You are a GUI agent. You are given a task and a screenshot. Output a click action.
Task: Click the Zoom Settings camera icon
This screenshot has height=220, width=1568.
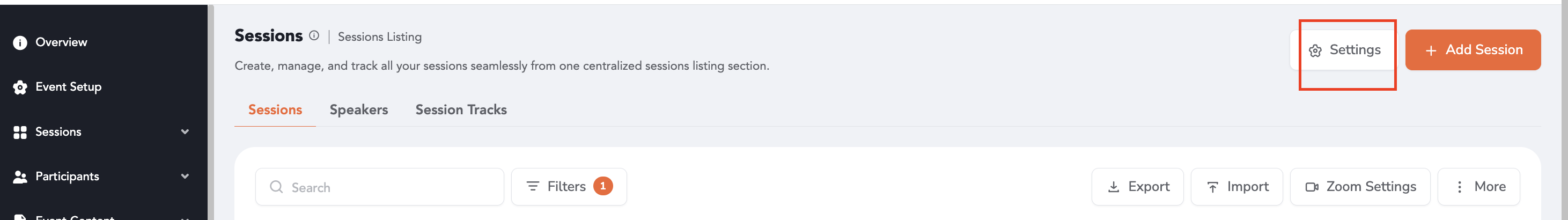click(x=1312, y=187)
